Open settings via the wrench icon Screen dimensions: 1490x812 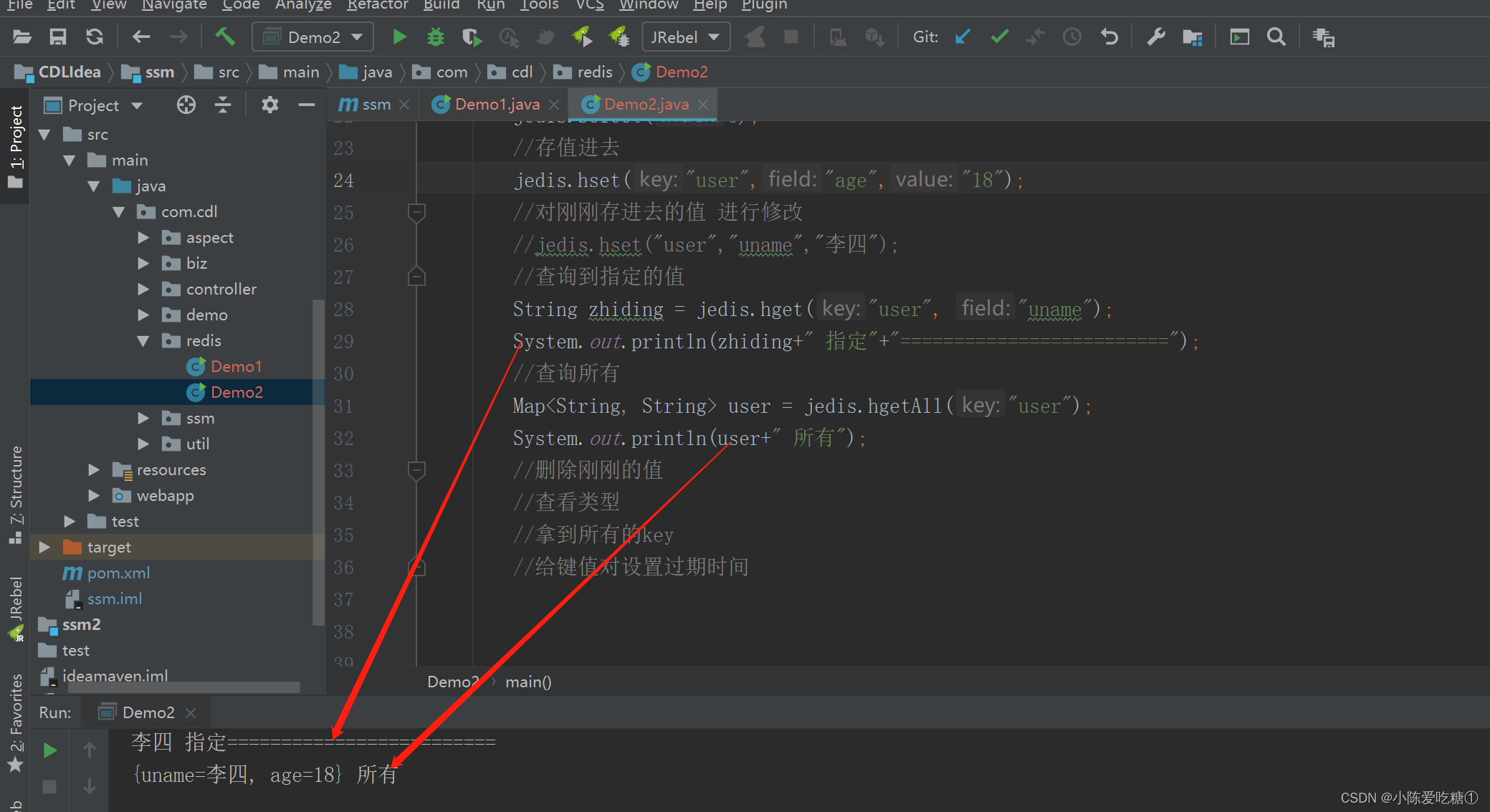1155,37
